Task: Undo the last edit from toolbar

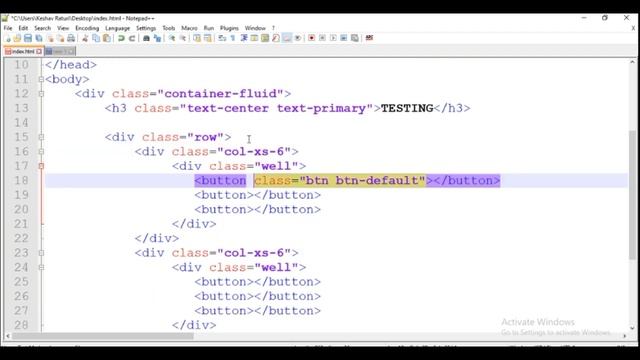Action: pos(121,38)
